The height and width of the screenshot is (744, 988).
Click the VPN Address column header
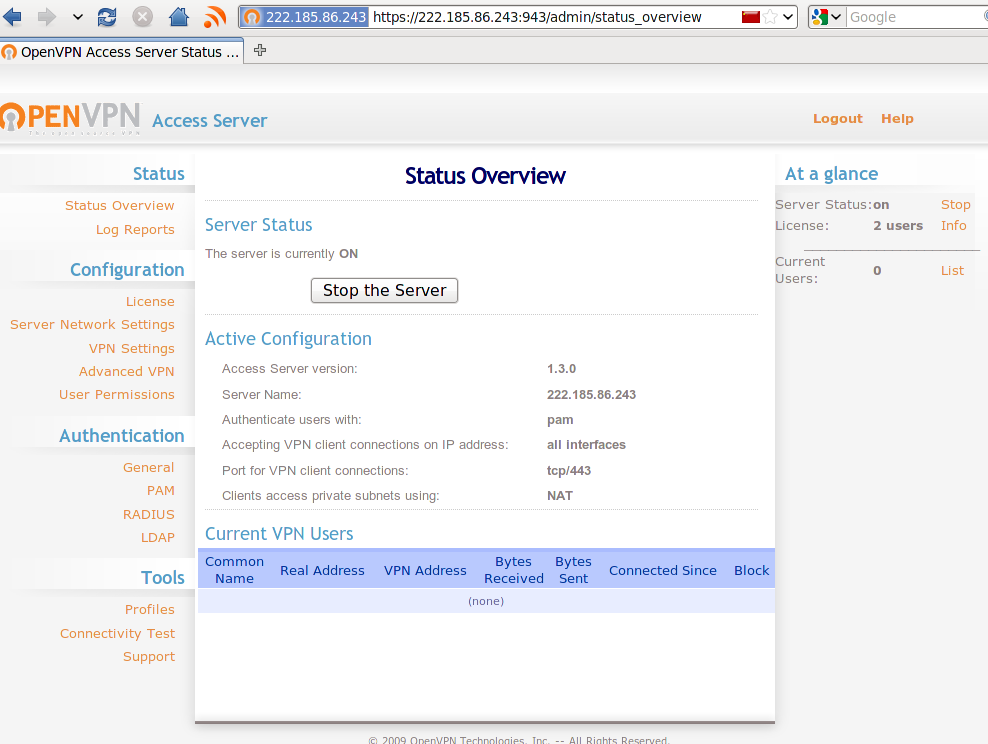pyautogui.click(x=425, y=570)
